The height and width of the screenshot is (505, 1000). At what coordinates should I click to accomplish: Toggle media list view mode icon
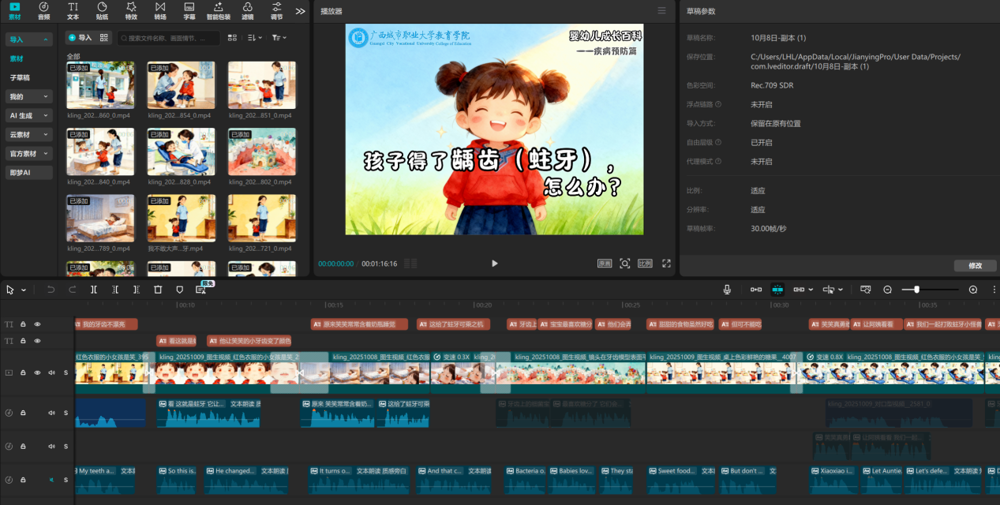(x=232, y=38)
